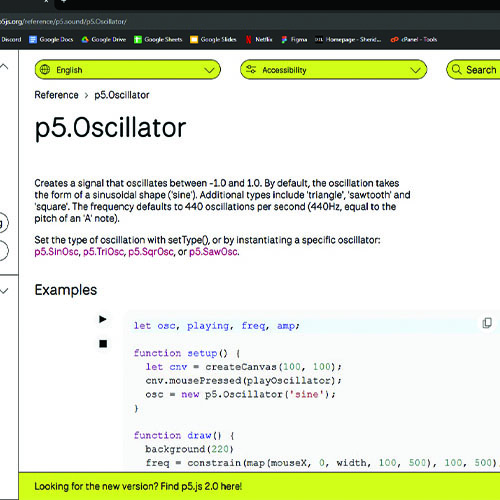500x500 pixels.
Task: Click code line with new p5.Oscillator('sine')
Action: 240,394
